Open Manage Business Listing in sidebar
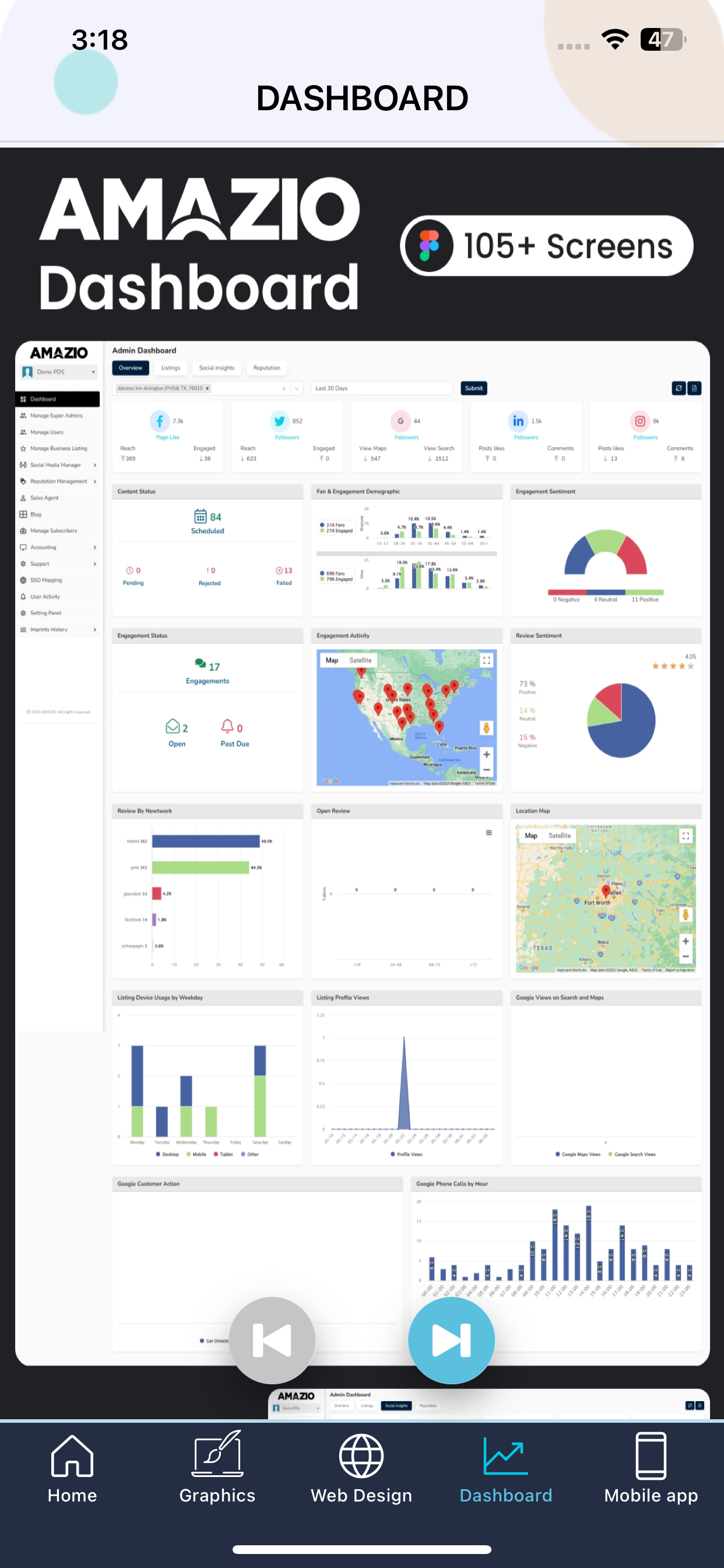The image size is (724, 1568). (x=57, y=449)
